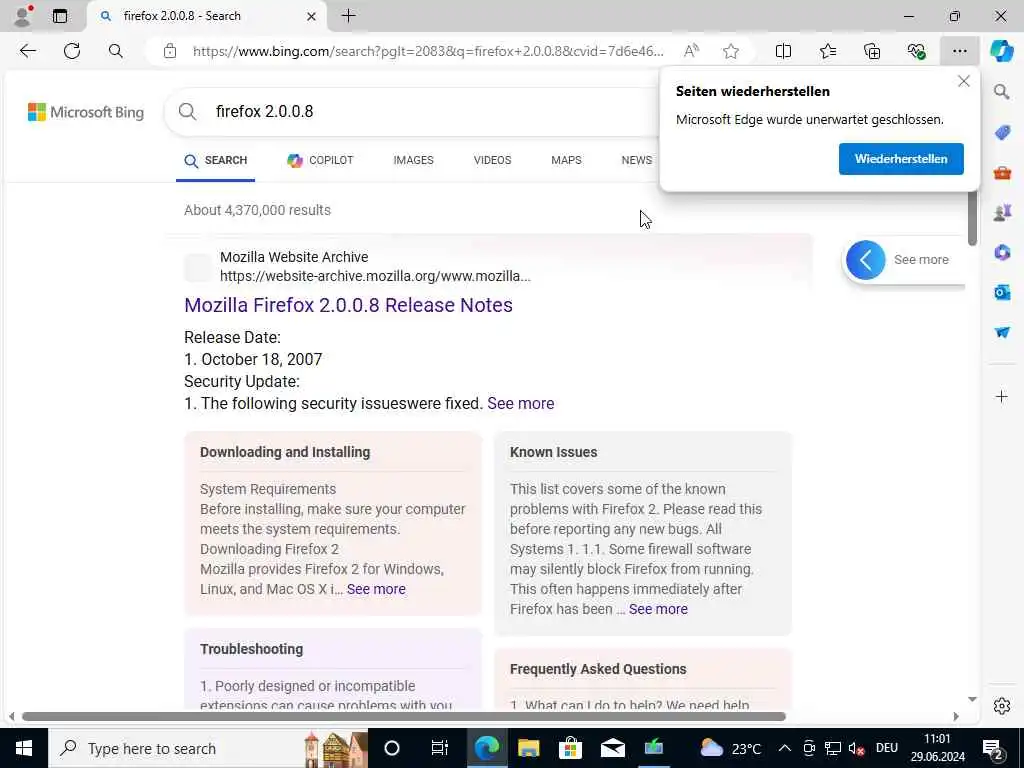View site information lock icon
Viewport: 1024px width, 768px height.
(x=170, y=51)
